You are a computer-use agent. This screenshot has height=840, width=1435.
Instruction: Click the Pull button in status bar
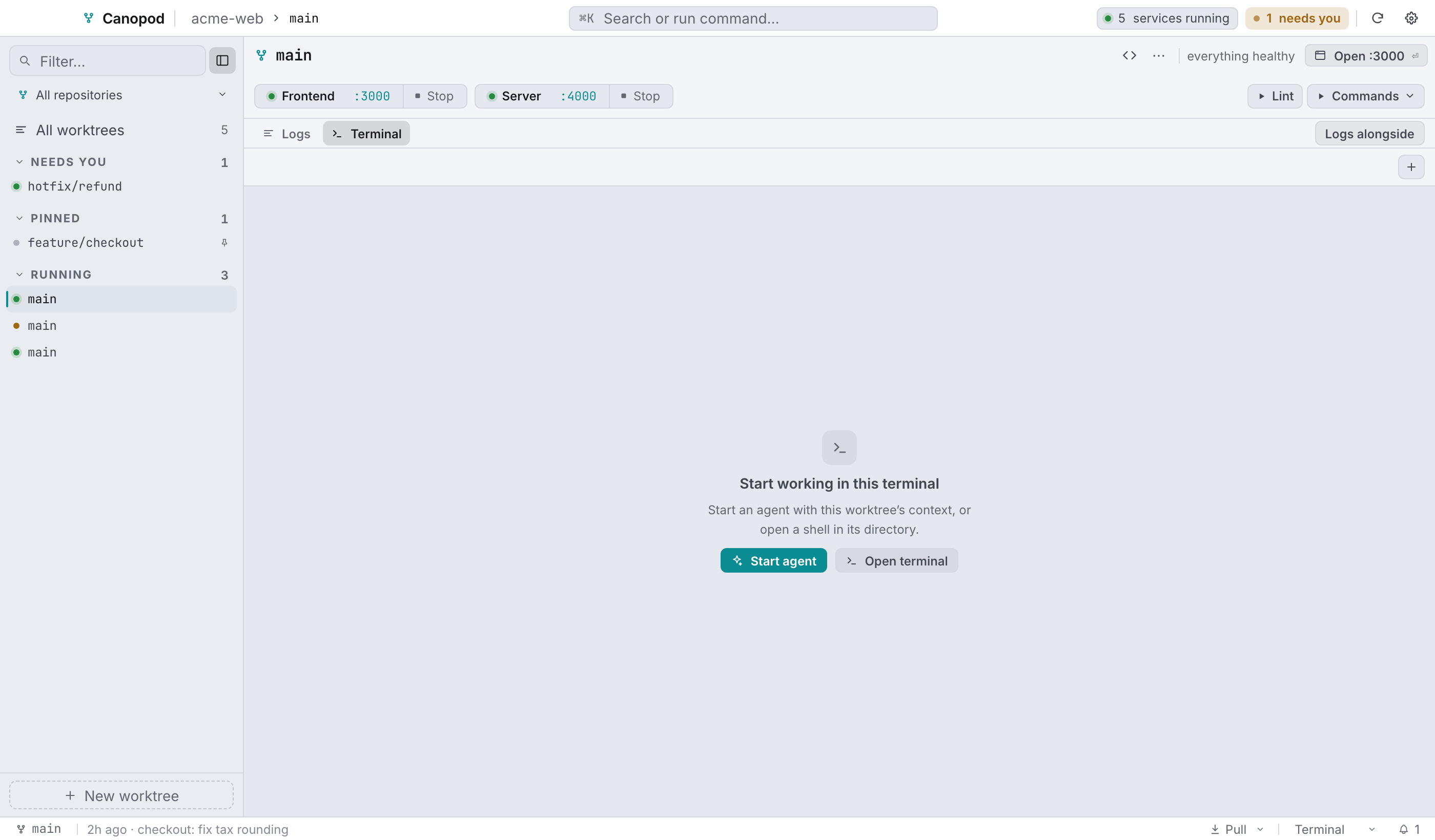pos(1228,829)
